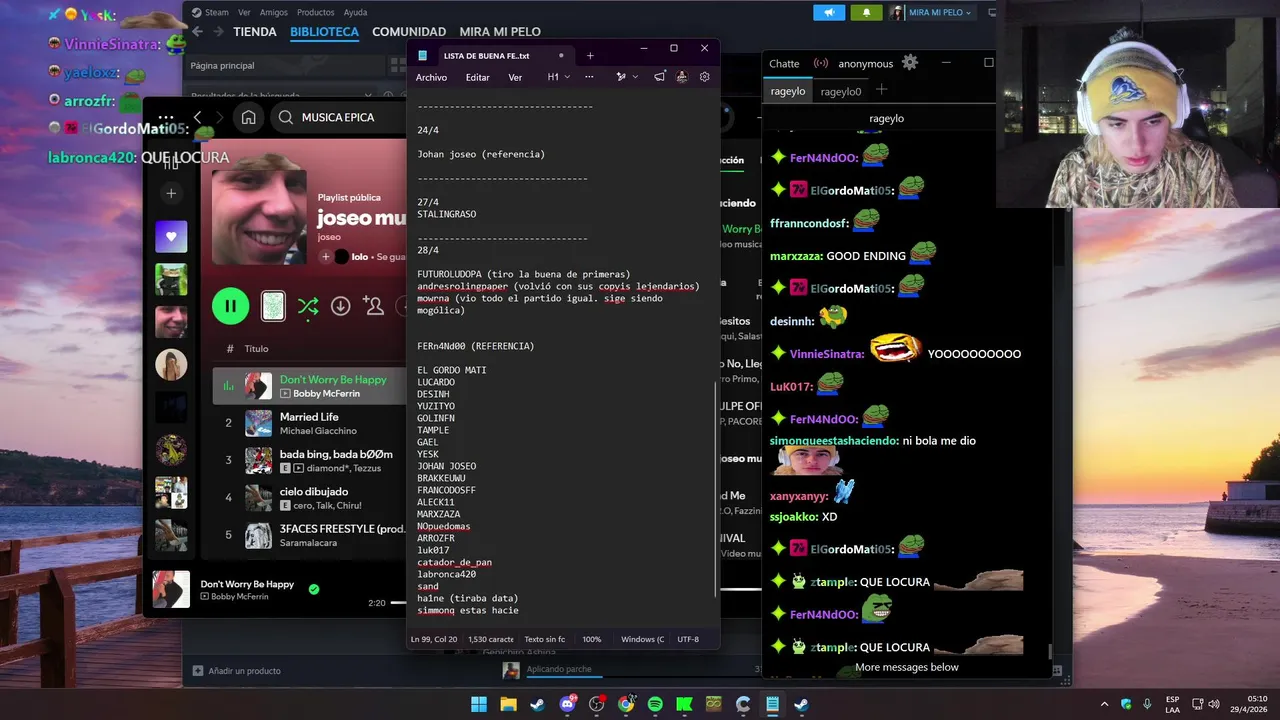Select track 3FACES FREESTYLE
Image resolution: width=1280 pixels, height=720 pixels.
[x=310, y=535]
